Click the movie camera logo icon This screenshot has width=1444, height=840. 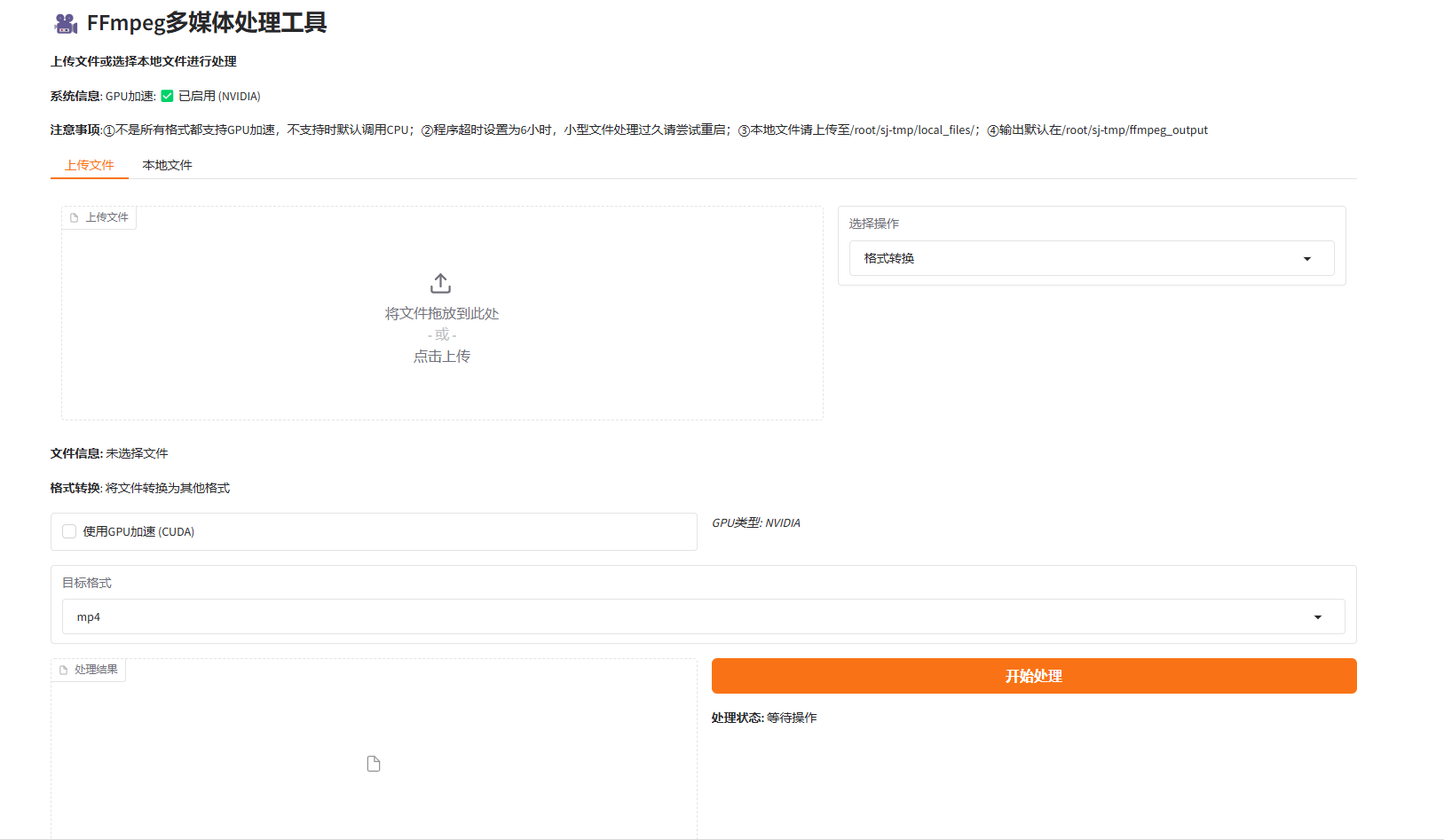pos(66,24)
